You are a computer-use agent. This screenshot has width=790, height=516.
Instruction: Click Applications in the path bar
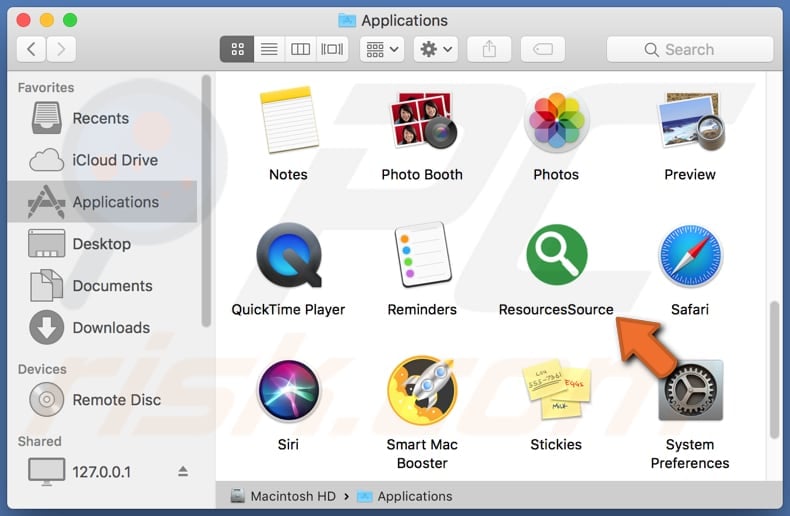tap(405, 496)
